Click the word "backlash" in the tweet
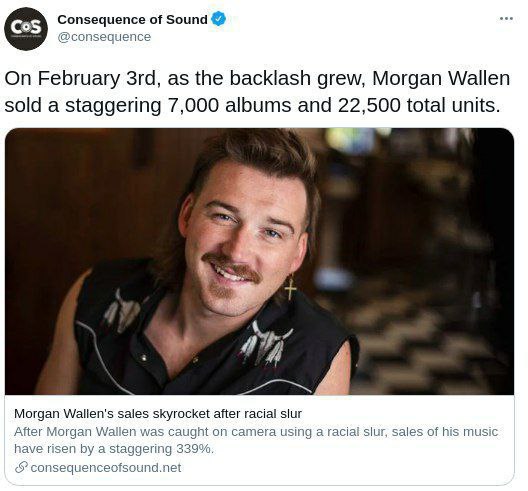This screenshot has width=528, height=491. pos(270,78)
